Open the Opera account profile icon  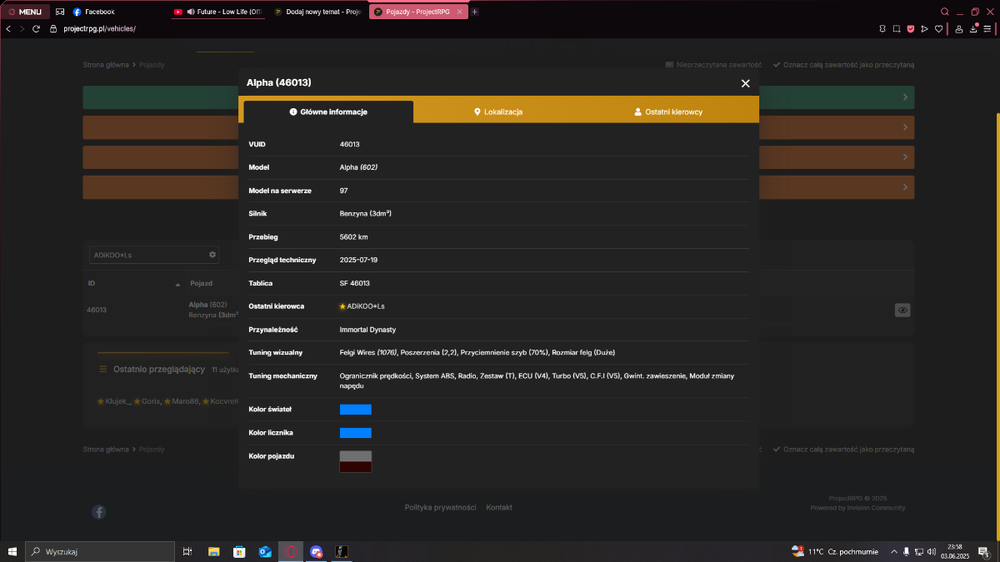coord(959,29)
